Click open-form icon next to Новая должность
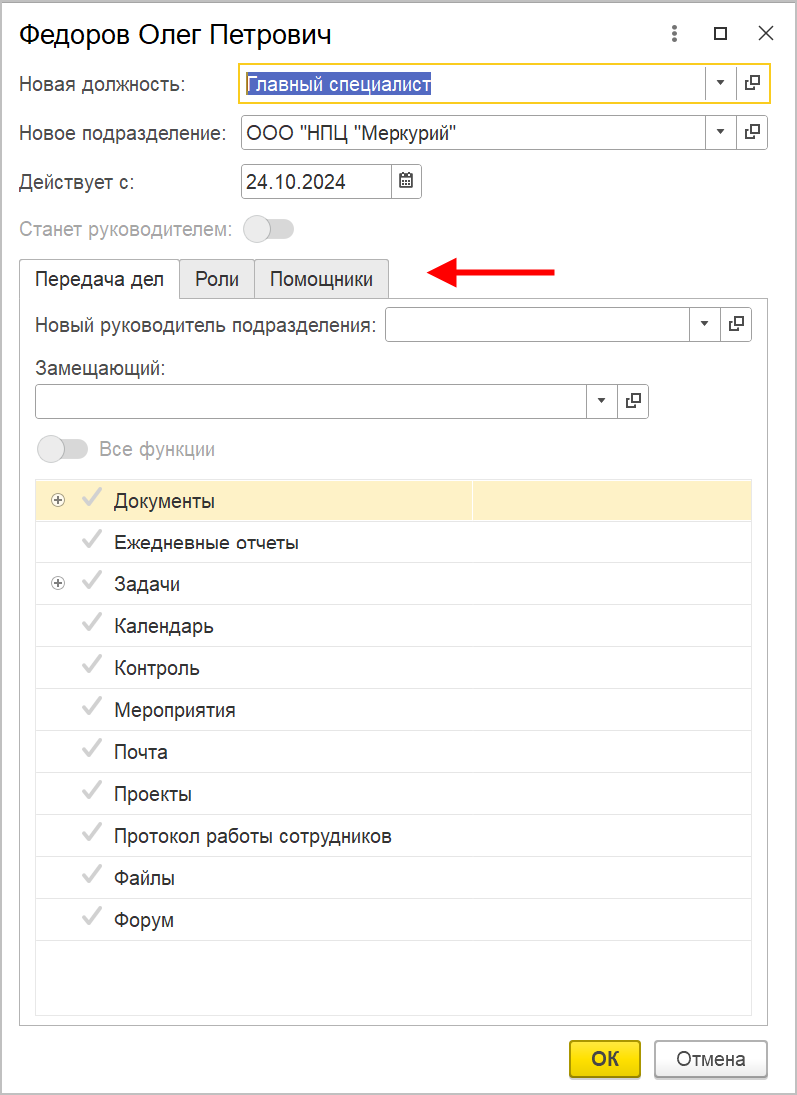This screenshot has height=1095, width=797. point(754,84)
